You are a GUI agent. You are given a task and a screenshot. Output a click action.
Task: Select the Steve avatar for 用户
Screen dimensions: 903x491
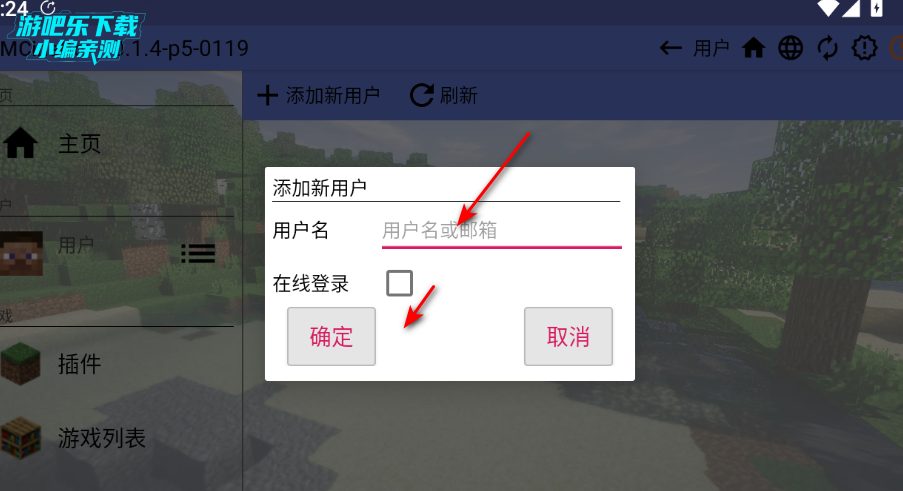(21, 253)
